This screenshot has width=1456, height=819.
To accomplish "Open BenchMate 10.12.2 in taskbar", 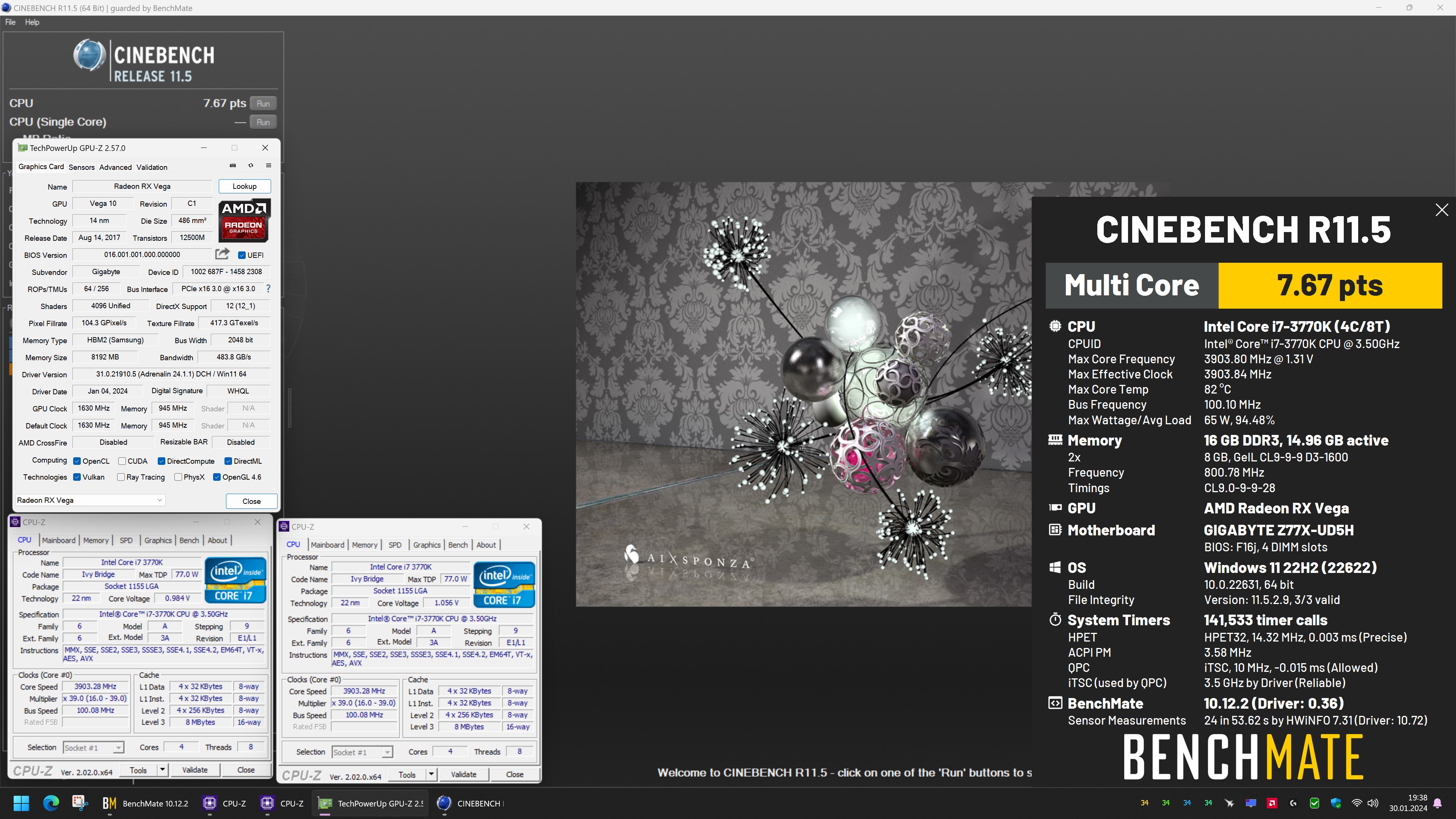I will pyautogui.click(x=145, y=803).
